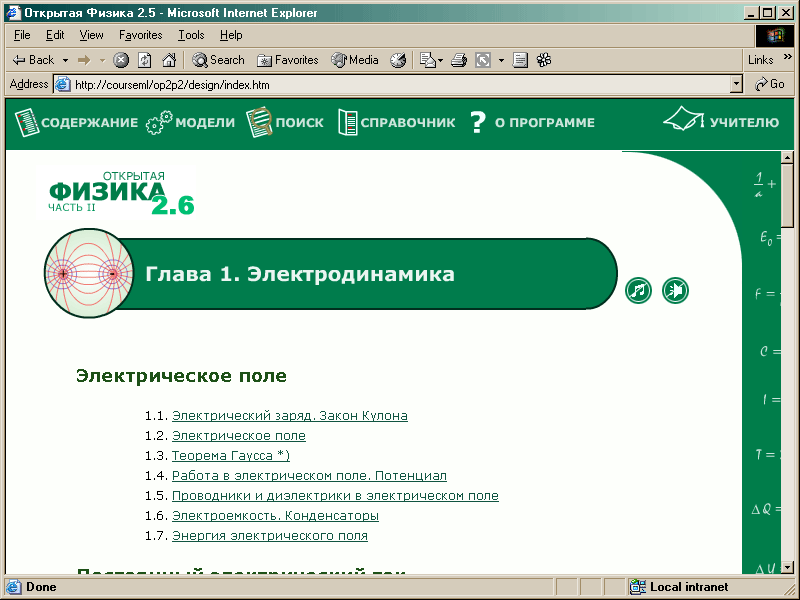The height and width of the screenshot is (600, 800).
Task: Open link Электроемкость. Конденсаторы
Action: [x=275, y=516]
